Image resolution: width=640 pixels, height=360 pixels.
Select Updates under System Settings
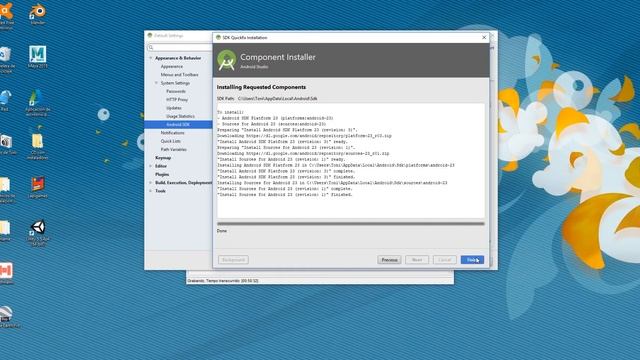click(173, 108)
